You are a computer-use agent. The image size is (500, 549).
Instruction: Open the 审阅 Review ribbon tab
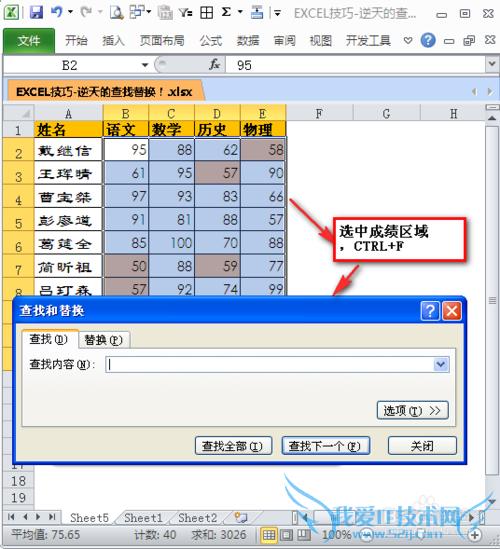point(284,41)
